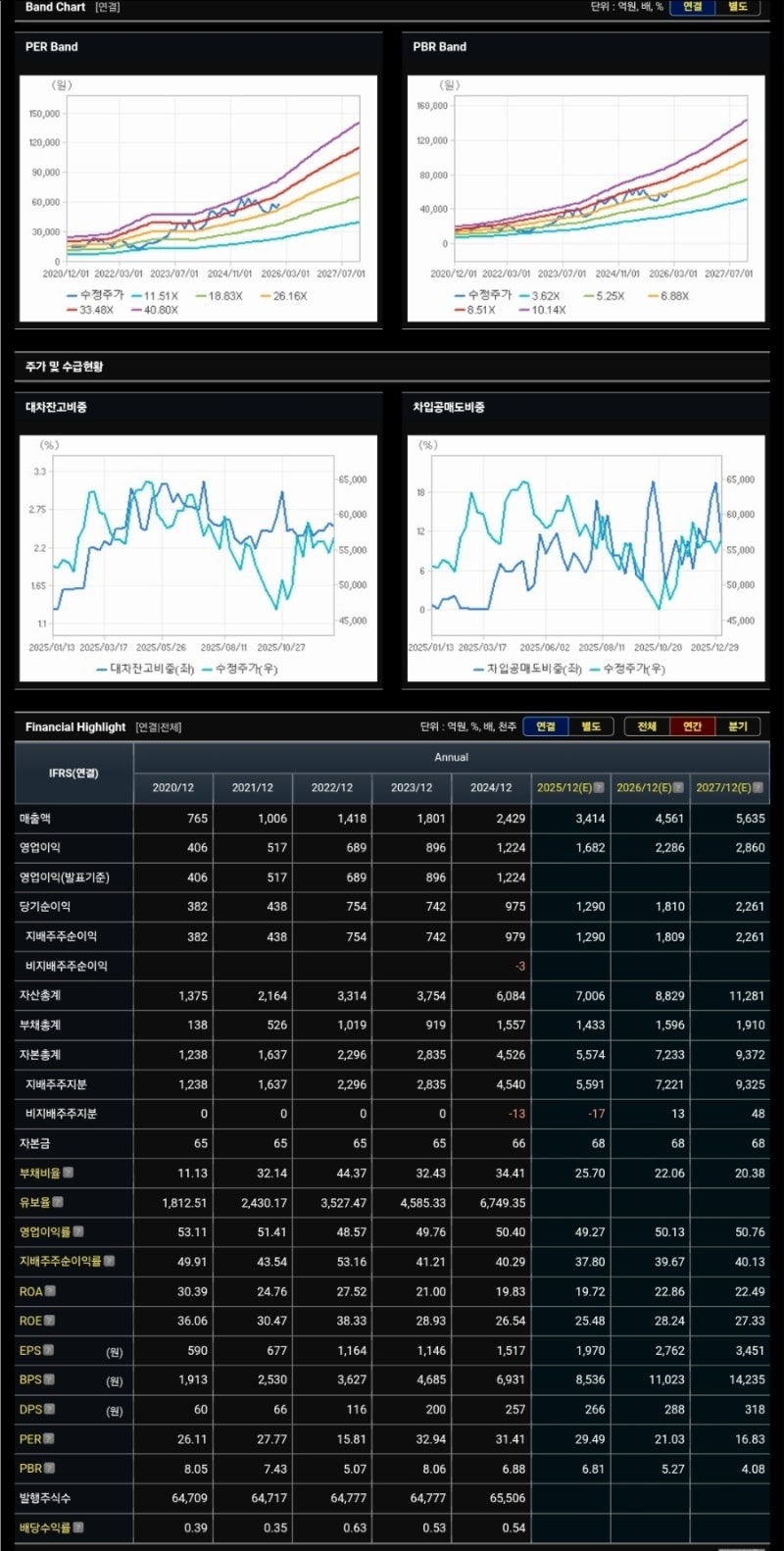Image resolution: width=784 pixels, height=1551 pixels.
Task: Select 연결 tab in Band Chart header
Action: pyautogui.click(x=693, y=7)
